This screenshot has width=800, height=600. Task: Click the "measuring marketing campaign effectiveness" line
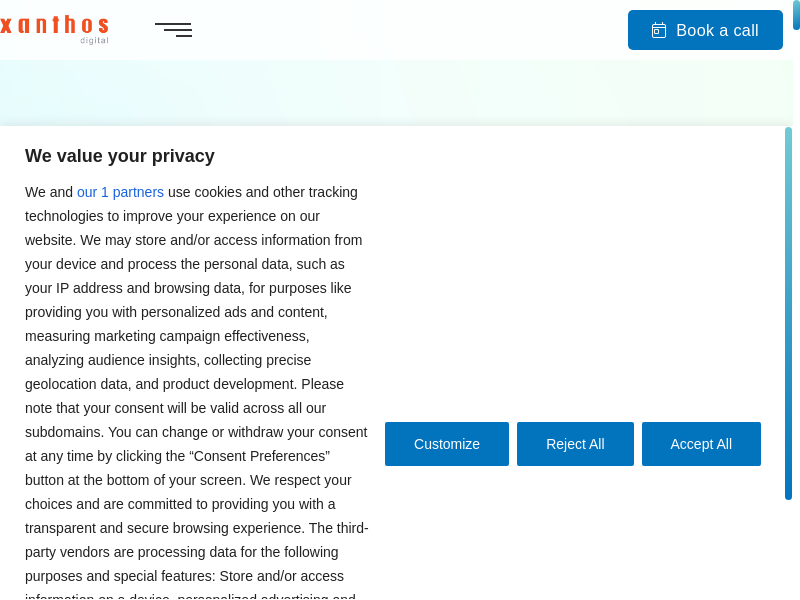click(167, 336)
